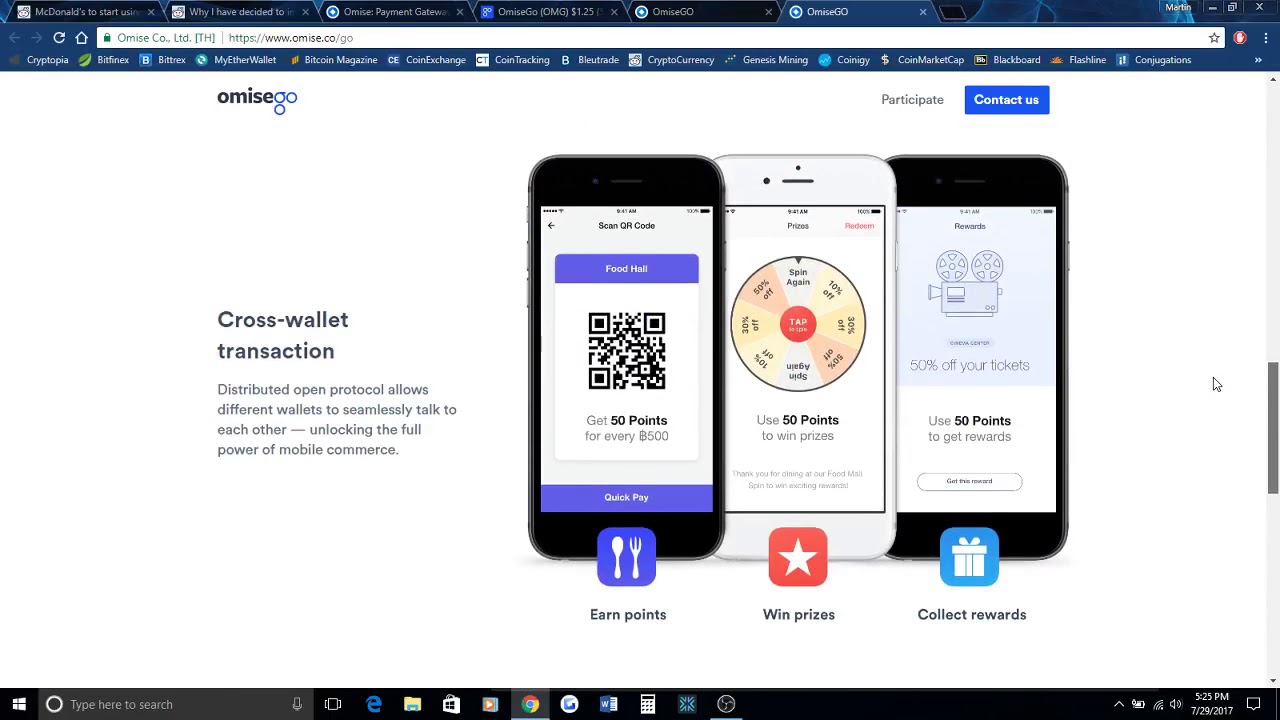Open Microsoft Word from the taskbar
Image resolution: width=1280 pixels, height=720 pixels.
pyautogui.click(x=608, y=704)
